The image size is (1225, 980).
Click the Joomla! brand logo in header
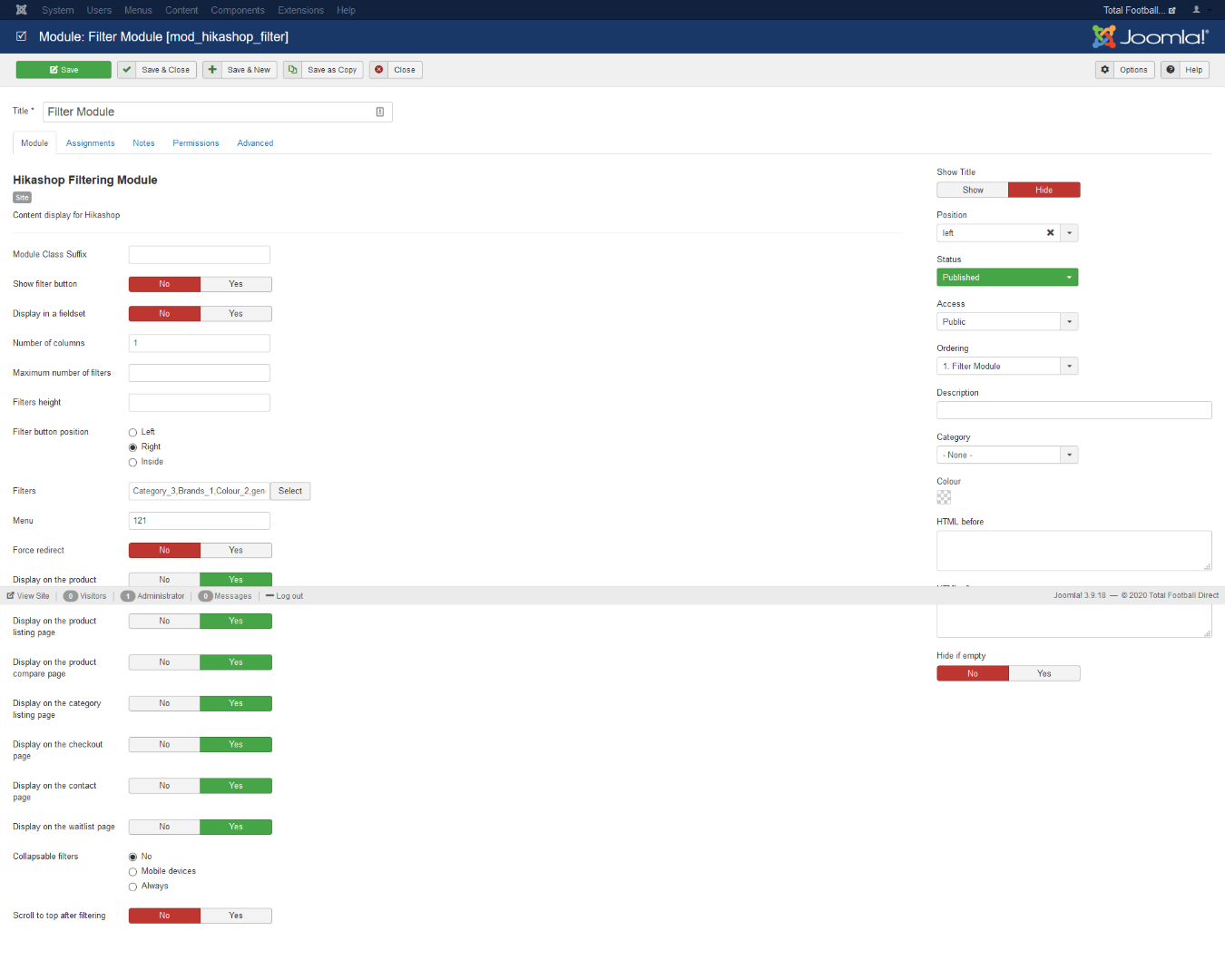pos(1151,36)
